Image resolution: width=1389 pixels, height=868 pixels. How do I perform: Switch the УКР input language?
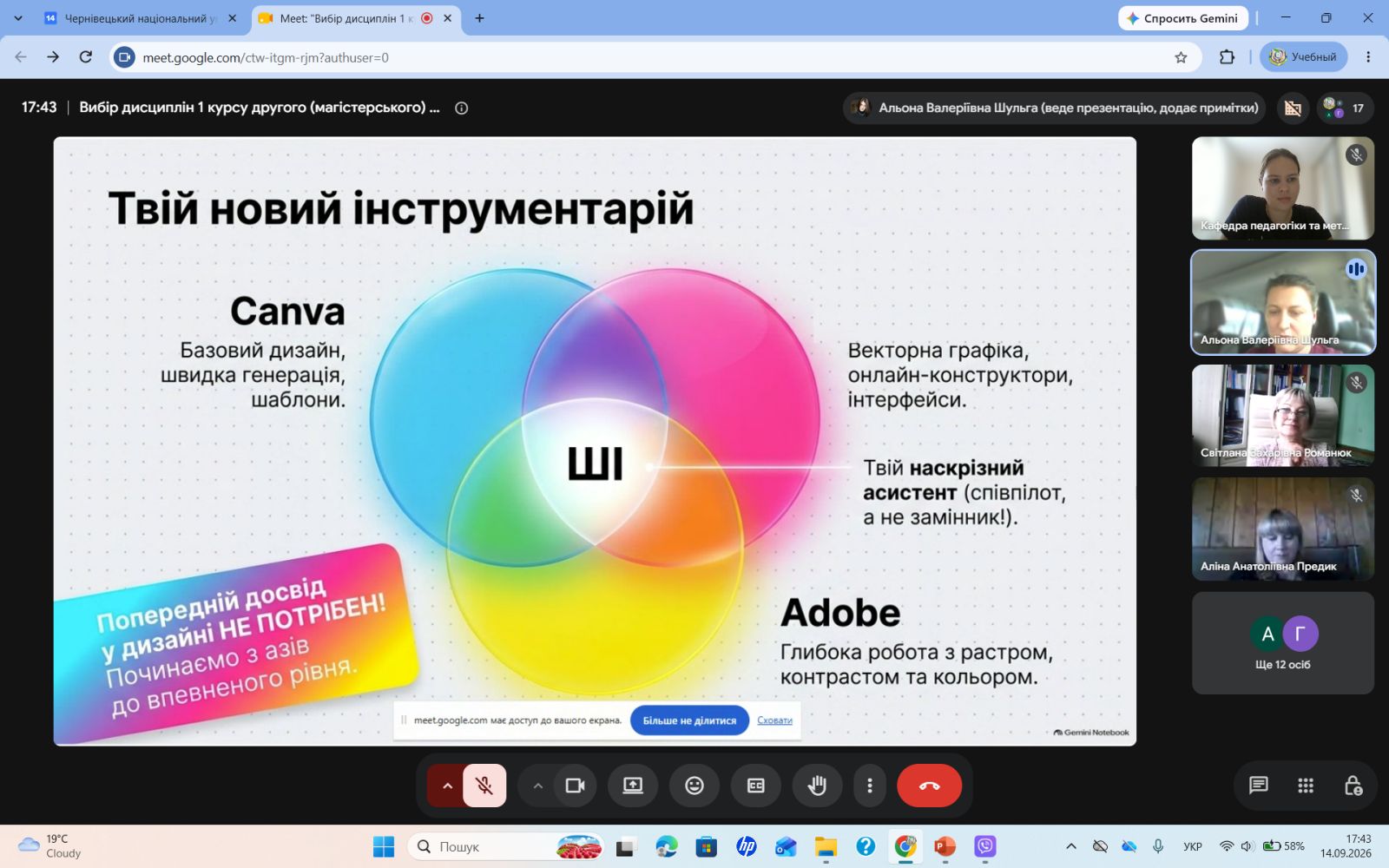1193,846
